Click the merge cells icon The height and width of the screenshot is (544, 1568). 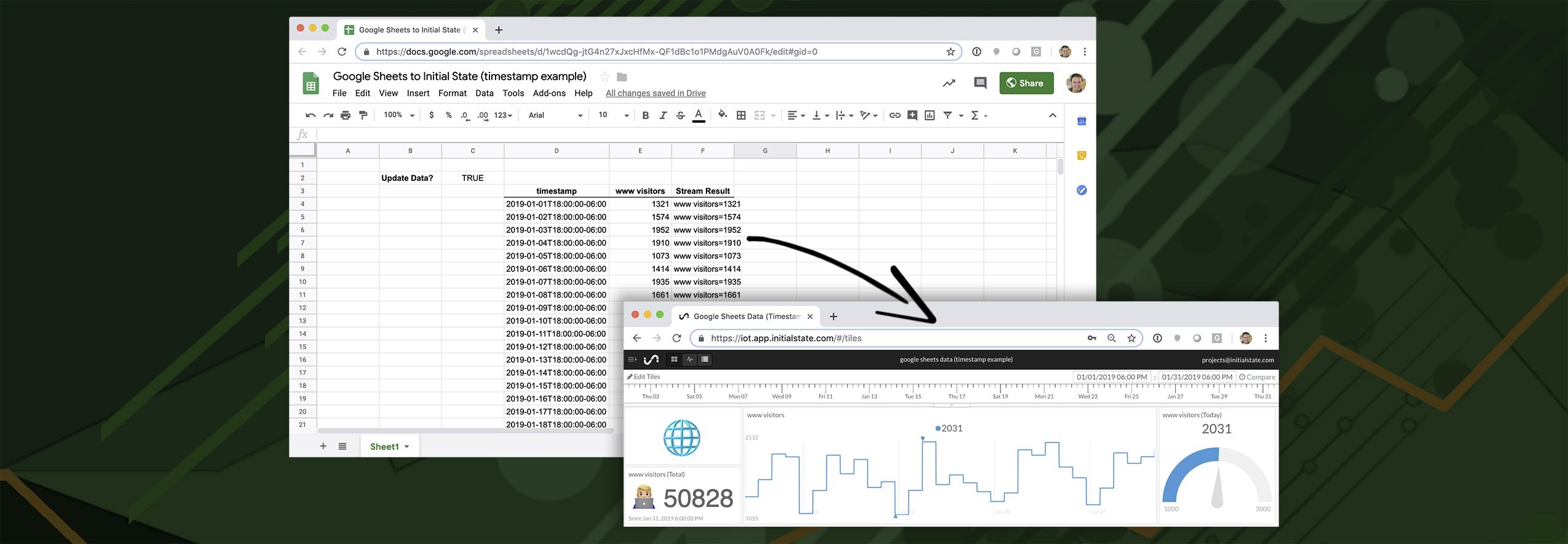[760, 116]
